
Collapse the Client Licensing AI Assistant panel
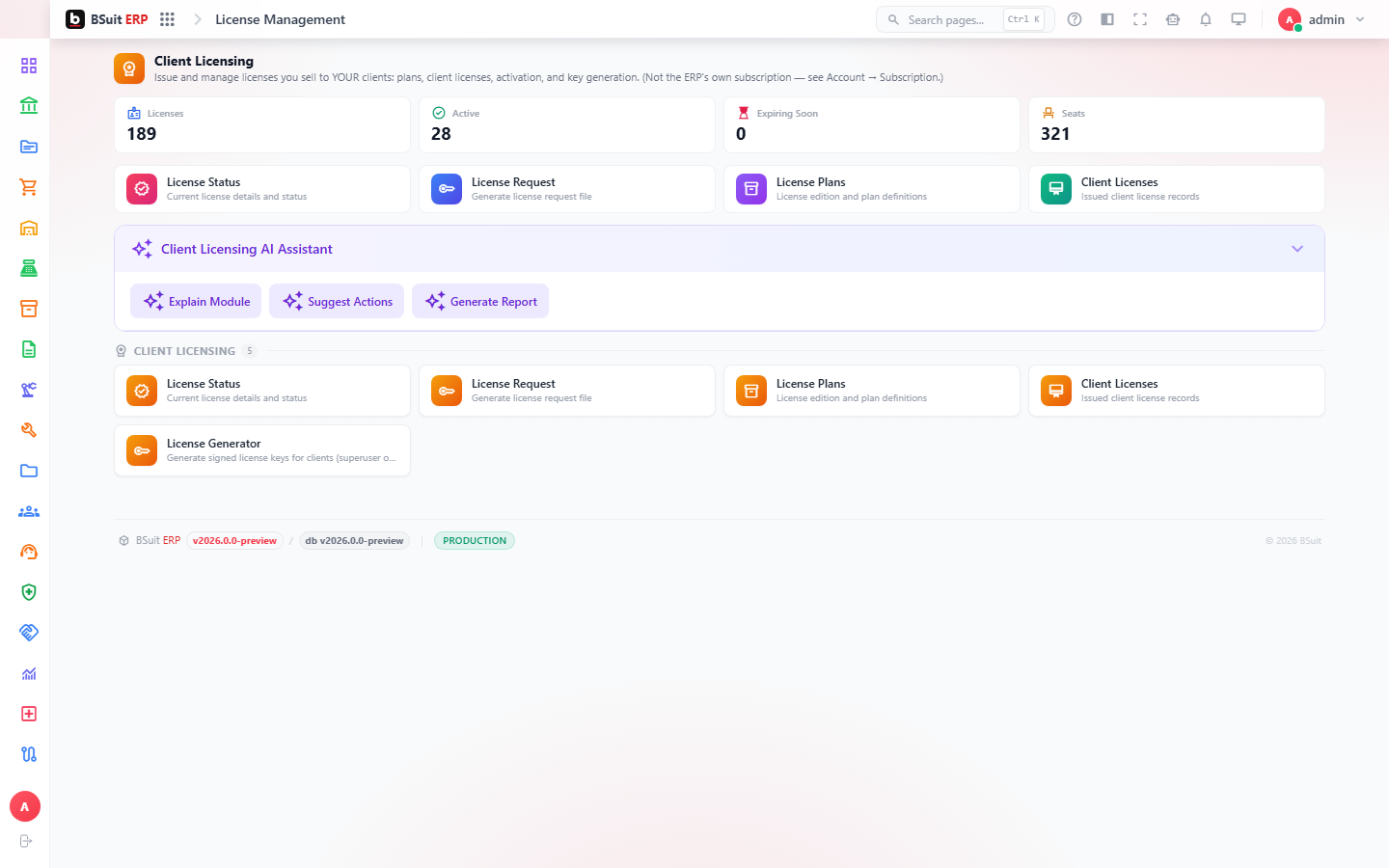pyautogui.click(x=1297, y=249)
